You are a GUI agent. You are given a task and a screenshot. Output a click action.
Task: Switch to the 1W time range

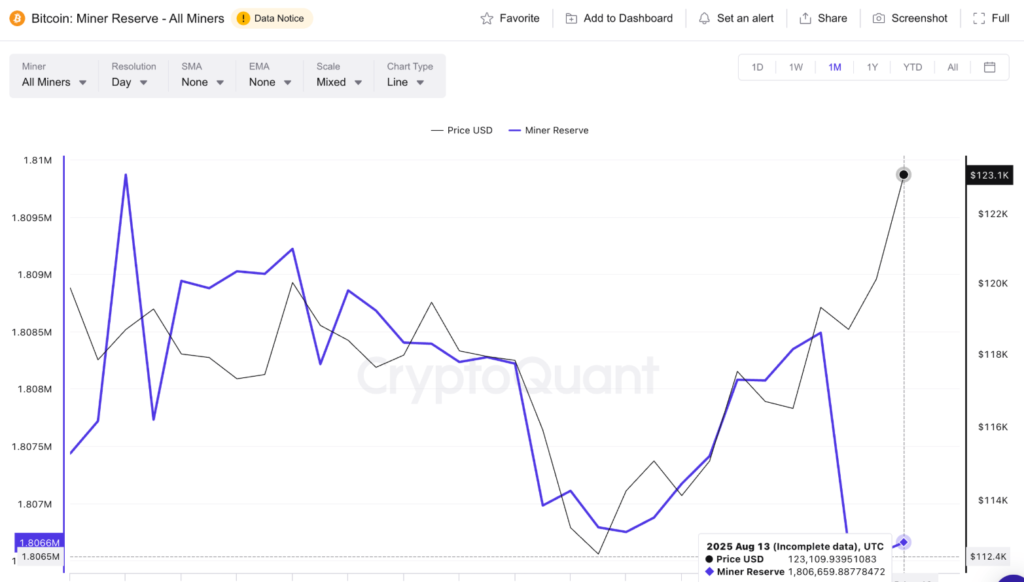(x=796, y=67)
